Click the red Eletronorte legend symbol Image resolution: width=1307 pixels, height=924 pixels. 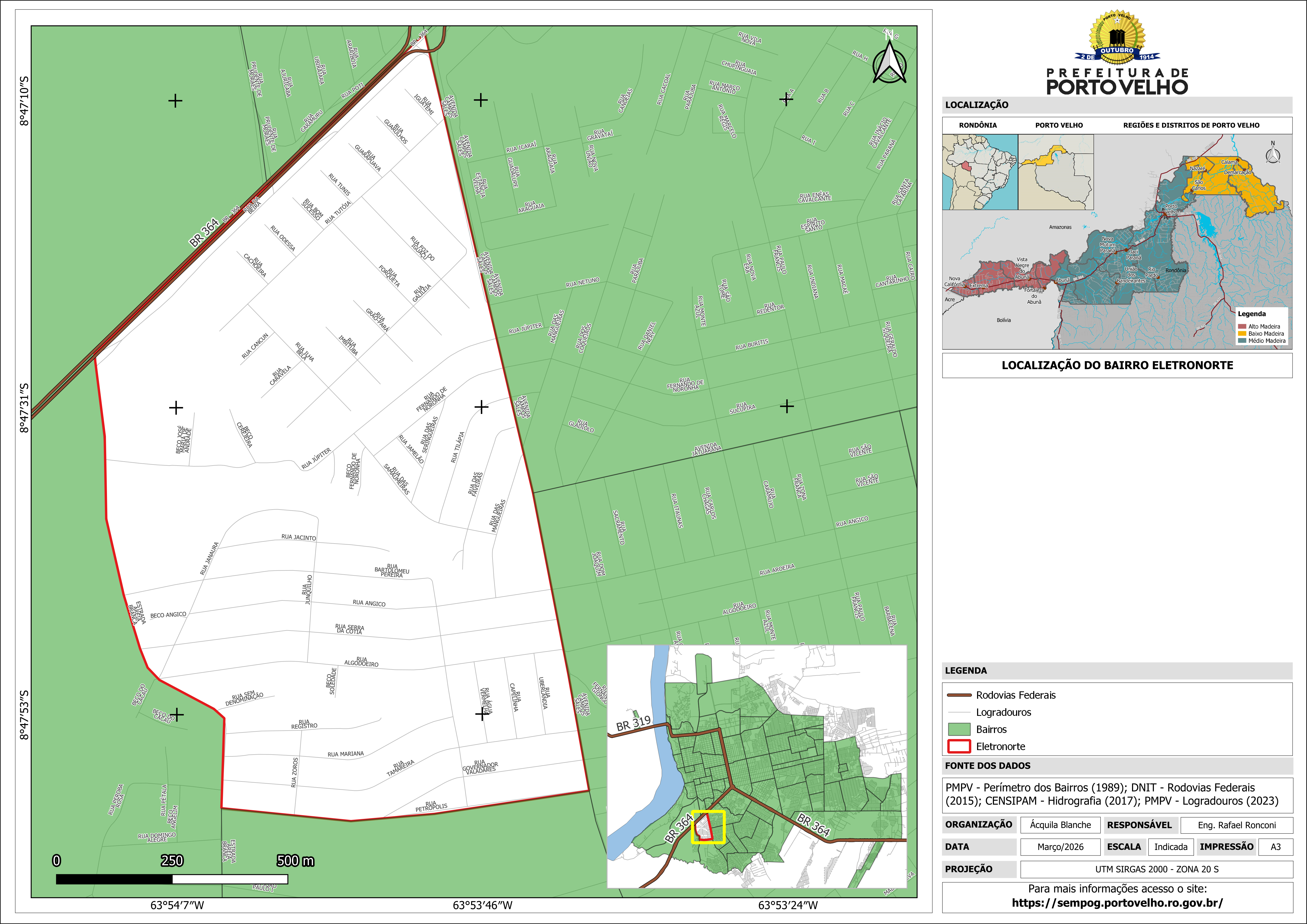pyautogui.click(x=959, y=746)
